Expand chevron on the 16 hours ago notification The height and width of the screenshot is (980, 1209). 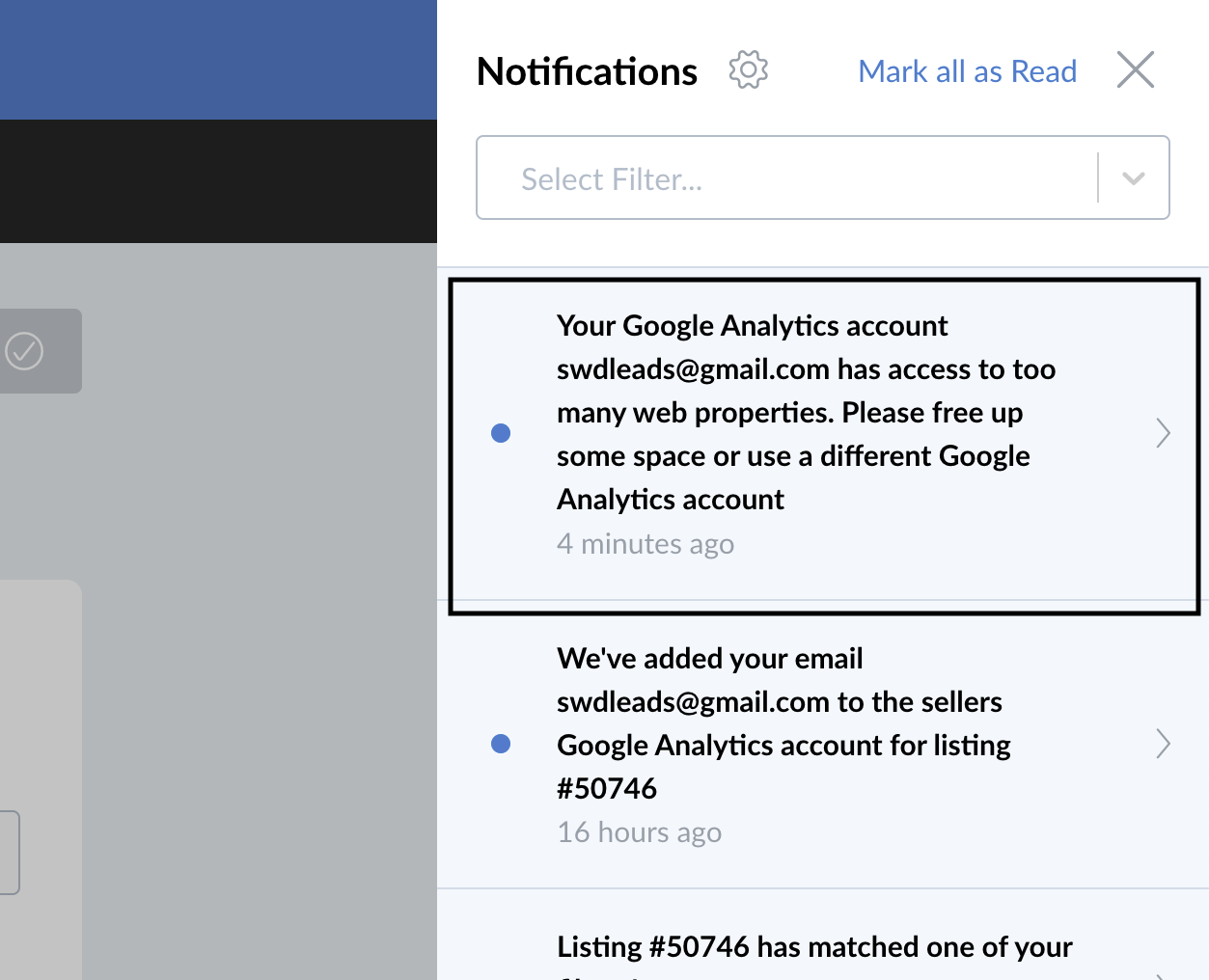click(1163, 744)
